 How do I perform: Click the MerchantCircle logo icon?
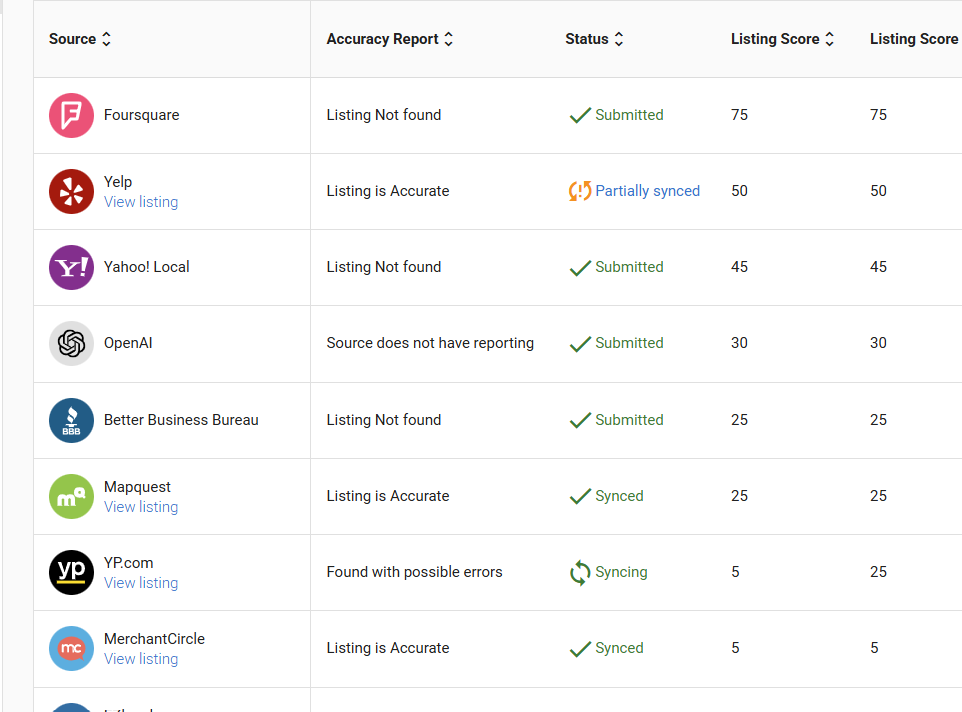click(x=71, y=648)
